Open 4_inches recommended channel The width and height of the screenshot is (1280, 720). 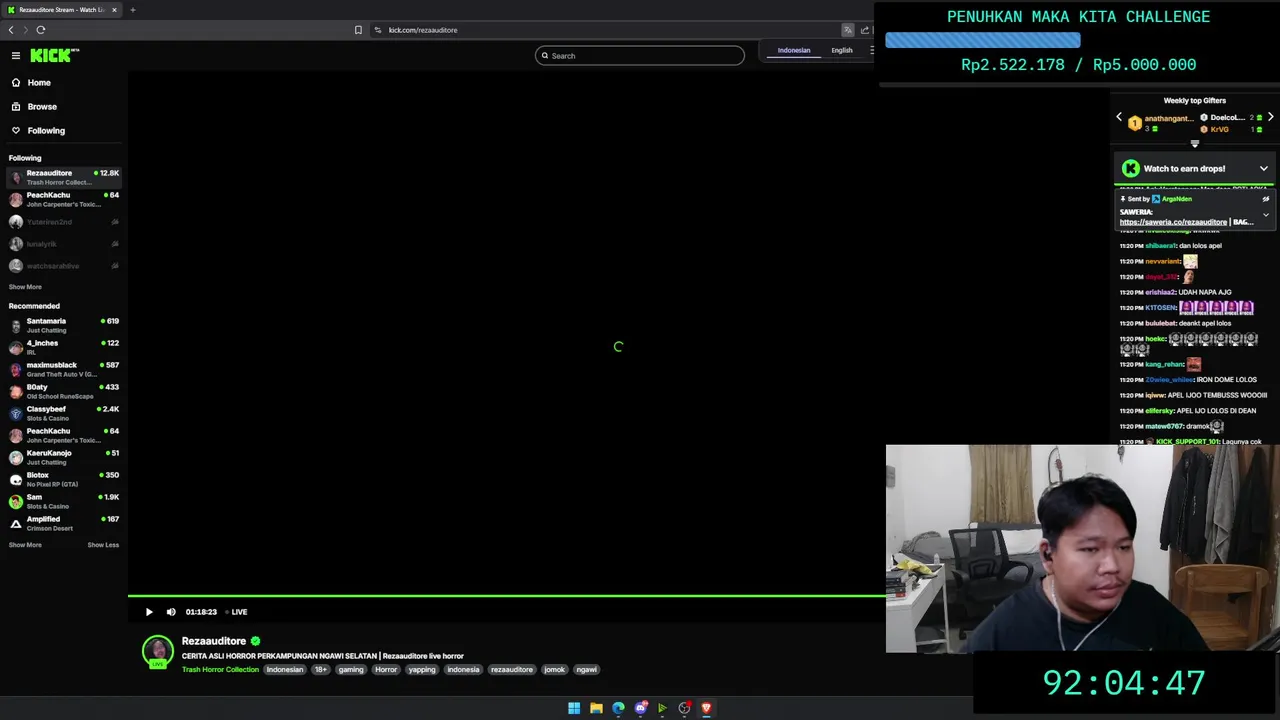point(64,347)
